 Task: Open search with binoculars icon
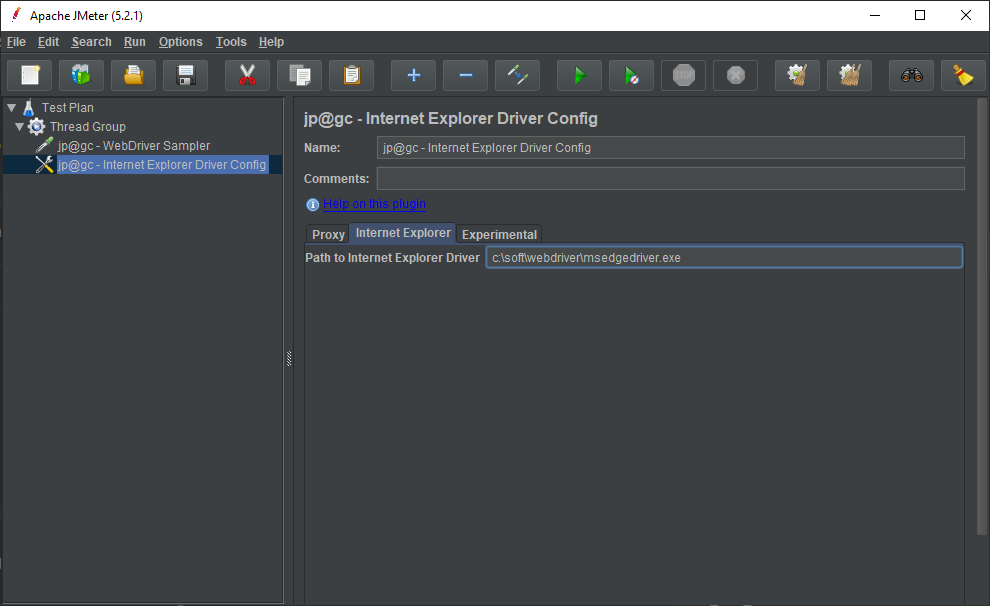(912, 75)
